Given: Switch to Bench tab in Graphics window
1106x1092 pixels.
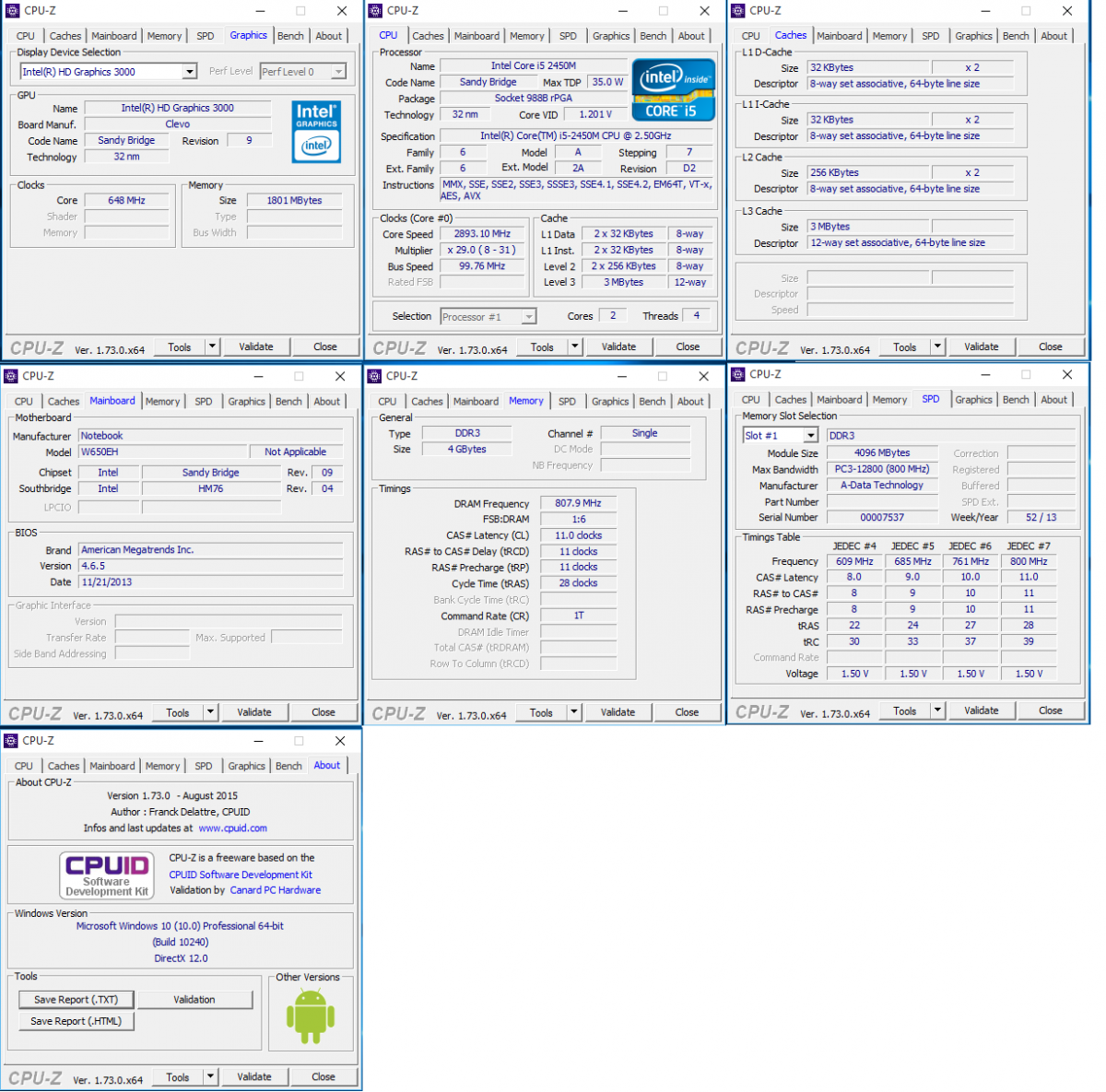Looking at the screenshot, I should click(290, 36).
